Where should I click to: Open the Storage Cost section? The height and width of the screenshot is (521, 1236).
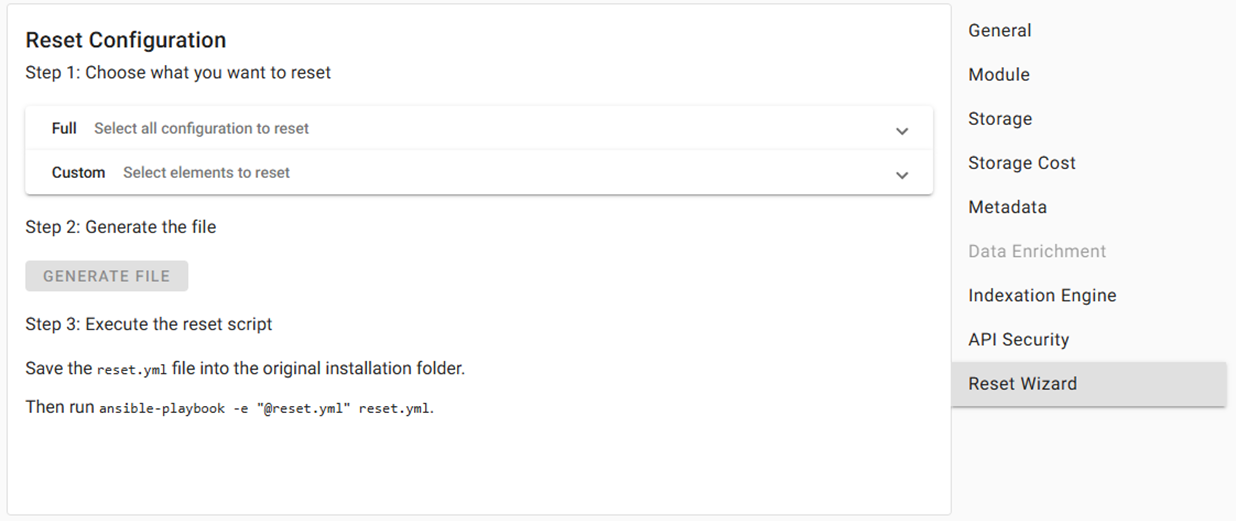[x=1022, y=163]
